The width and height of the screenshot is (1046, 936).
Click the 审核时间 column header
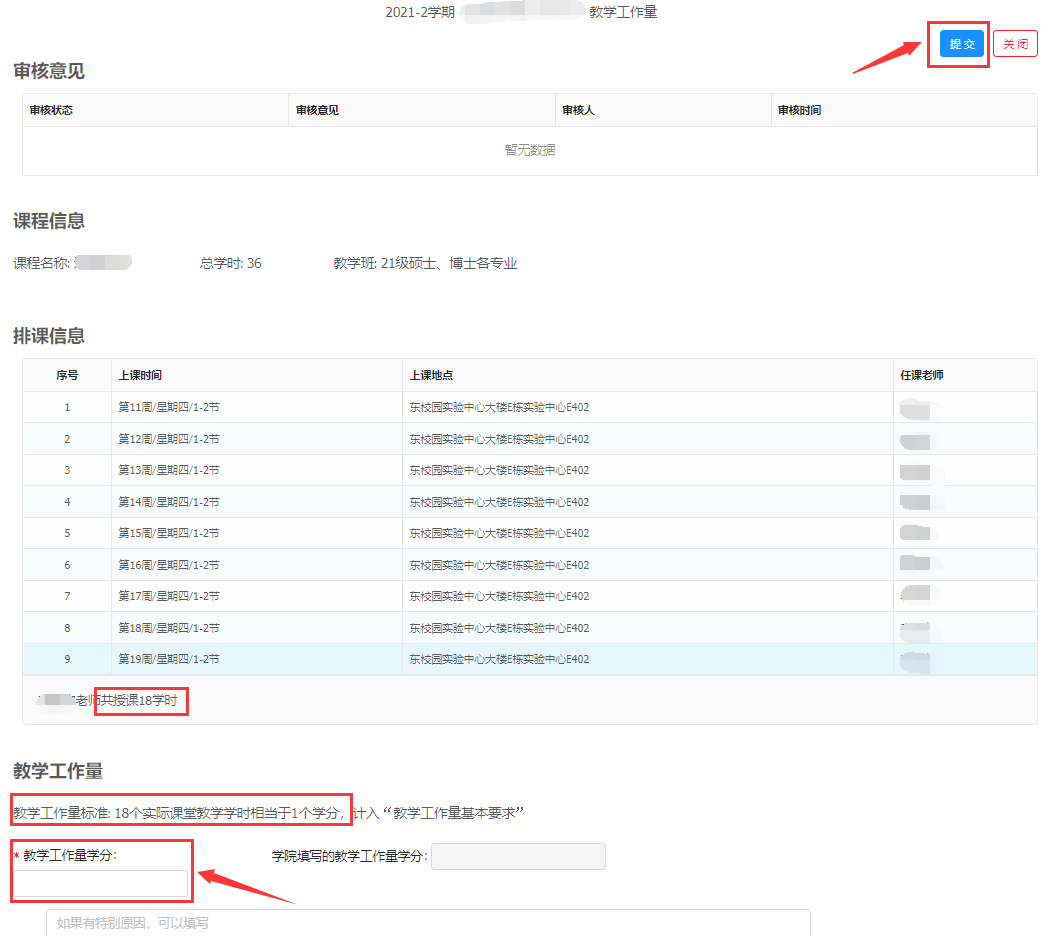point(799,110)
